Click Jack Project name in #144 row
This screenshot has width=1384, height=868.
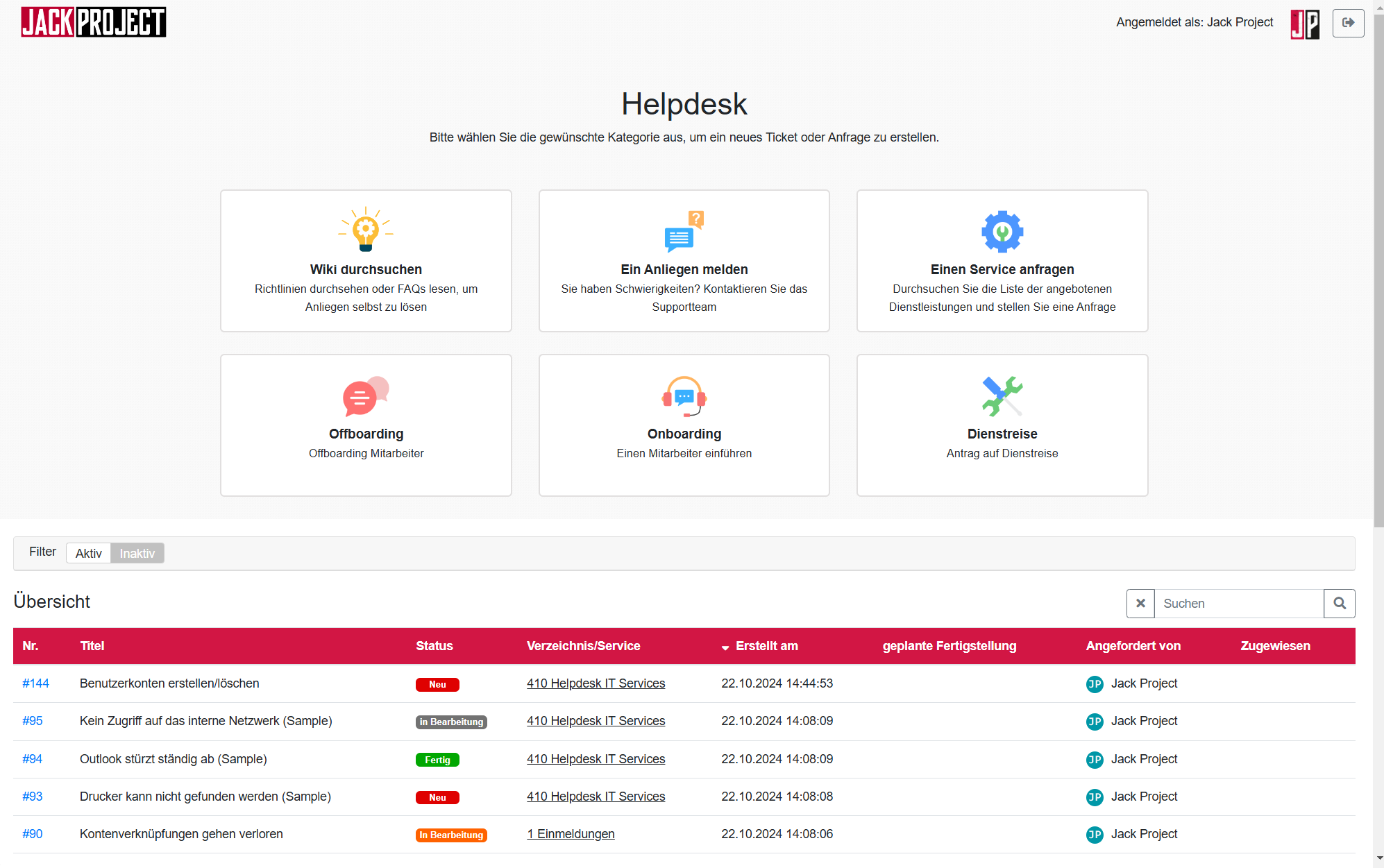[x=1144, y=683]
